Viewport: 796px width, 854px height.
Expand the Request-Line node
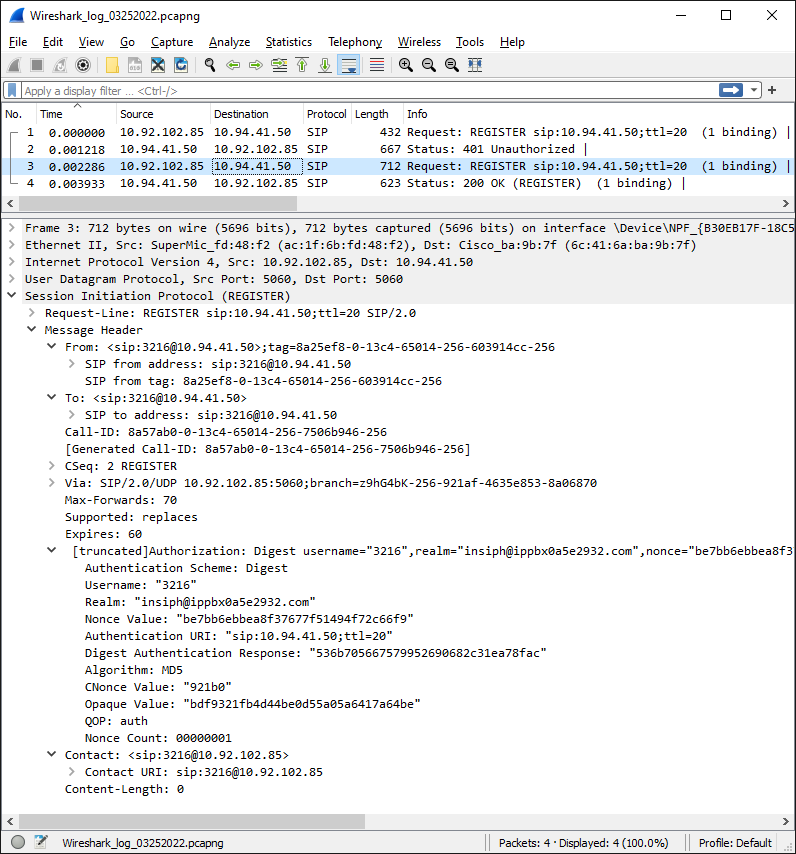coord(32,313)
